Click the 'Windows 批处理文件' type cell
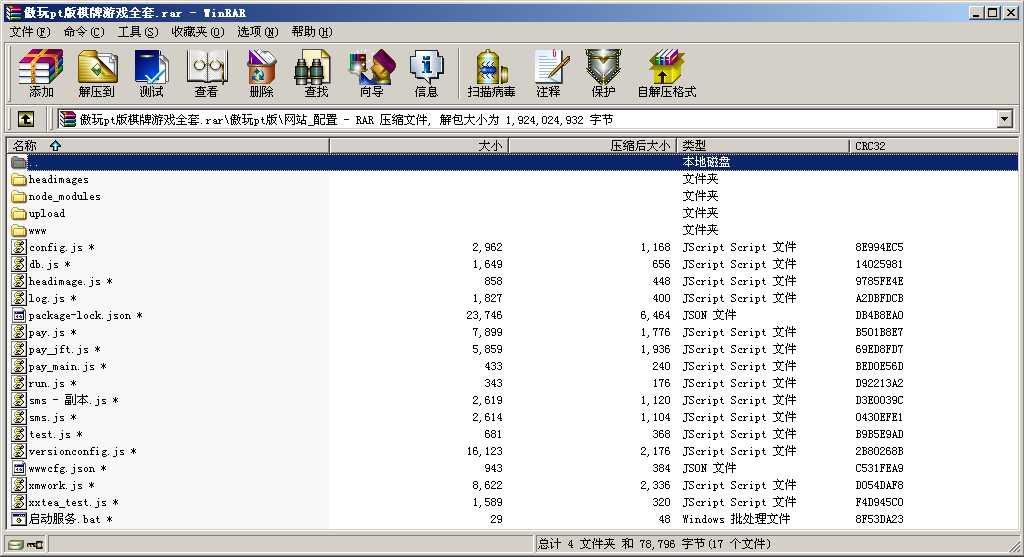Viewport: 1024px width, 557px height. 736,518
